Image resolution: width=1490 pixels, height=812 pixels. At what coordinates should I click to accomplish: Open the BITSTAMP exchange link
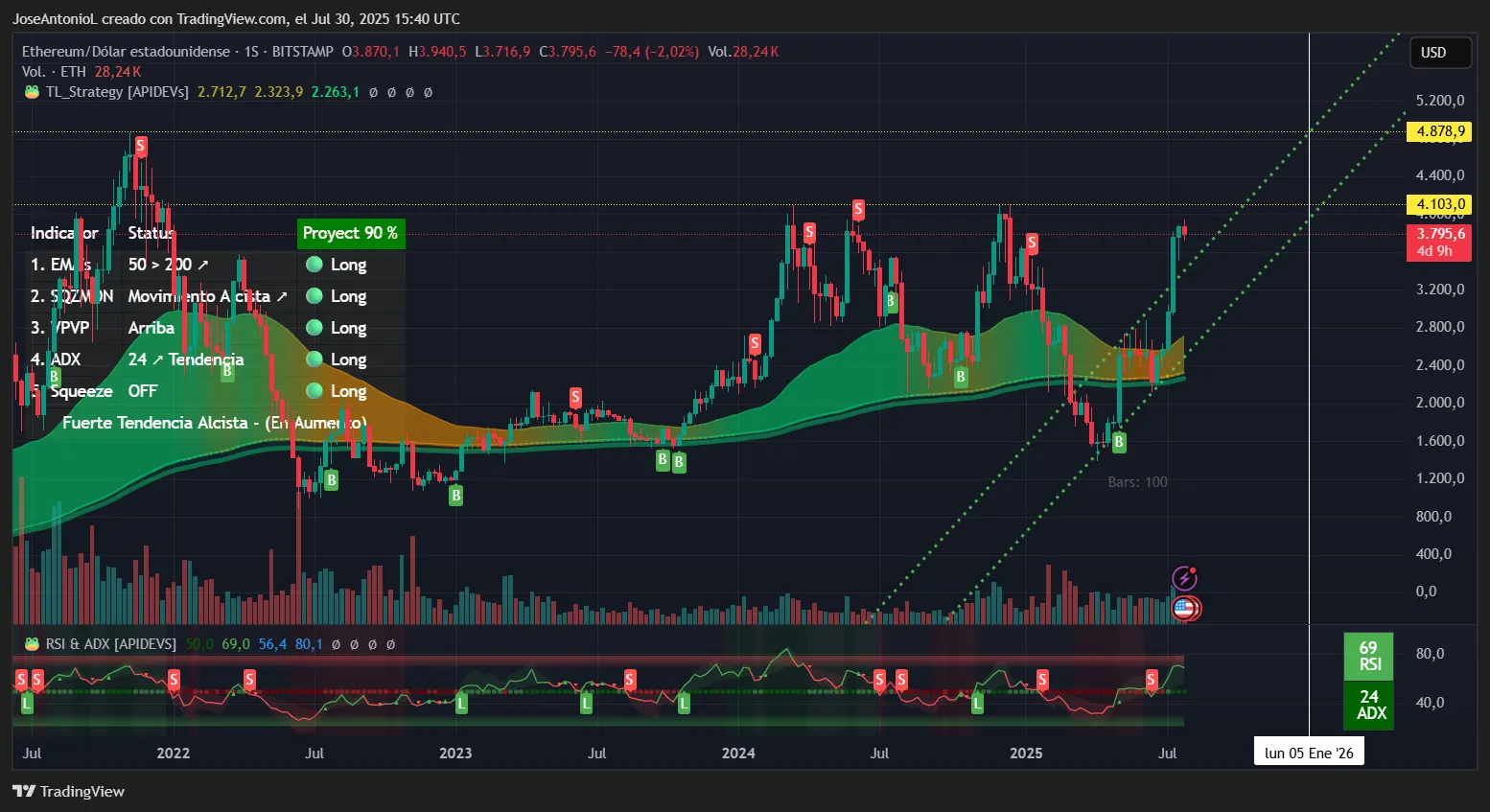click(303, 51)
